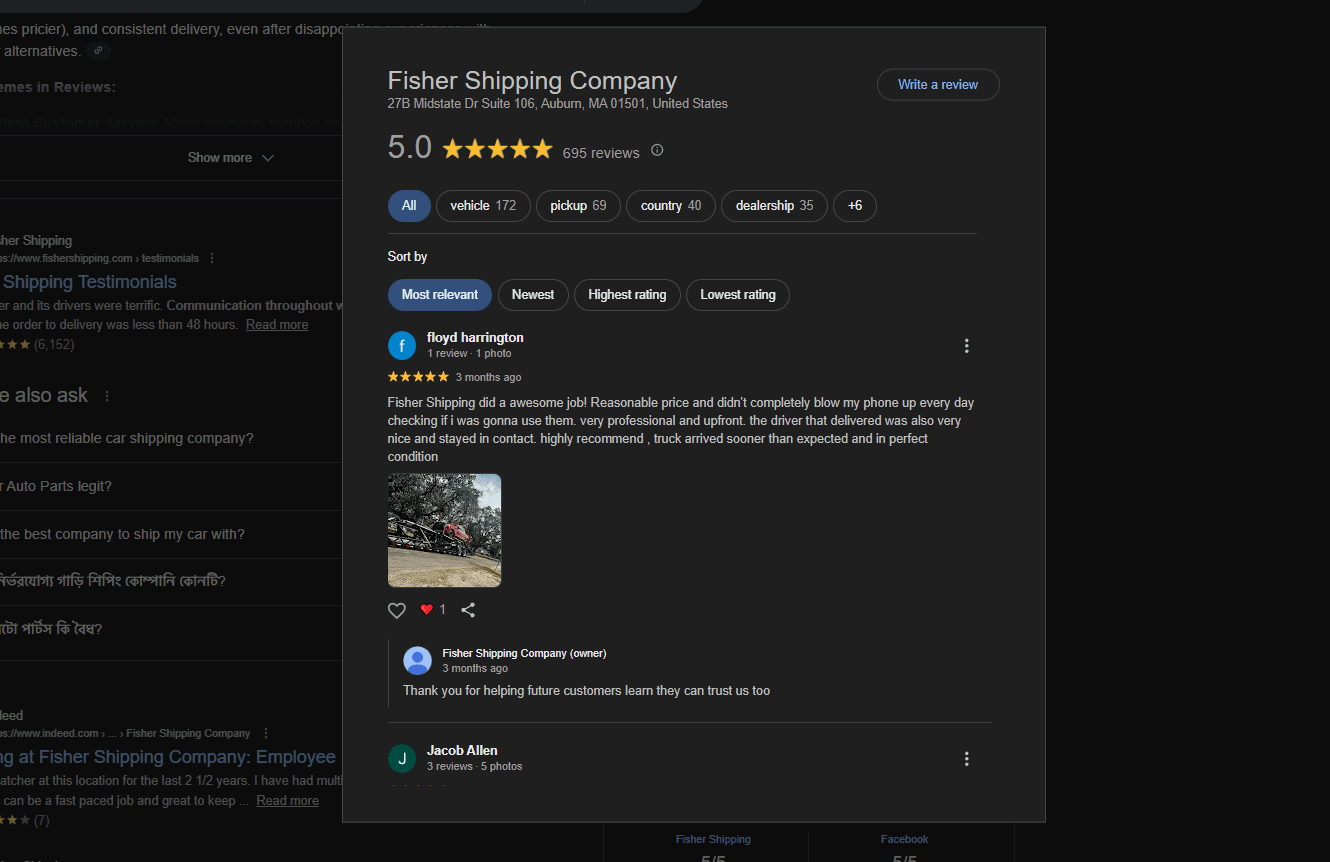Filter reviews by vehicle topic
Viewport: 1330px width, 862px height.
483,206
